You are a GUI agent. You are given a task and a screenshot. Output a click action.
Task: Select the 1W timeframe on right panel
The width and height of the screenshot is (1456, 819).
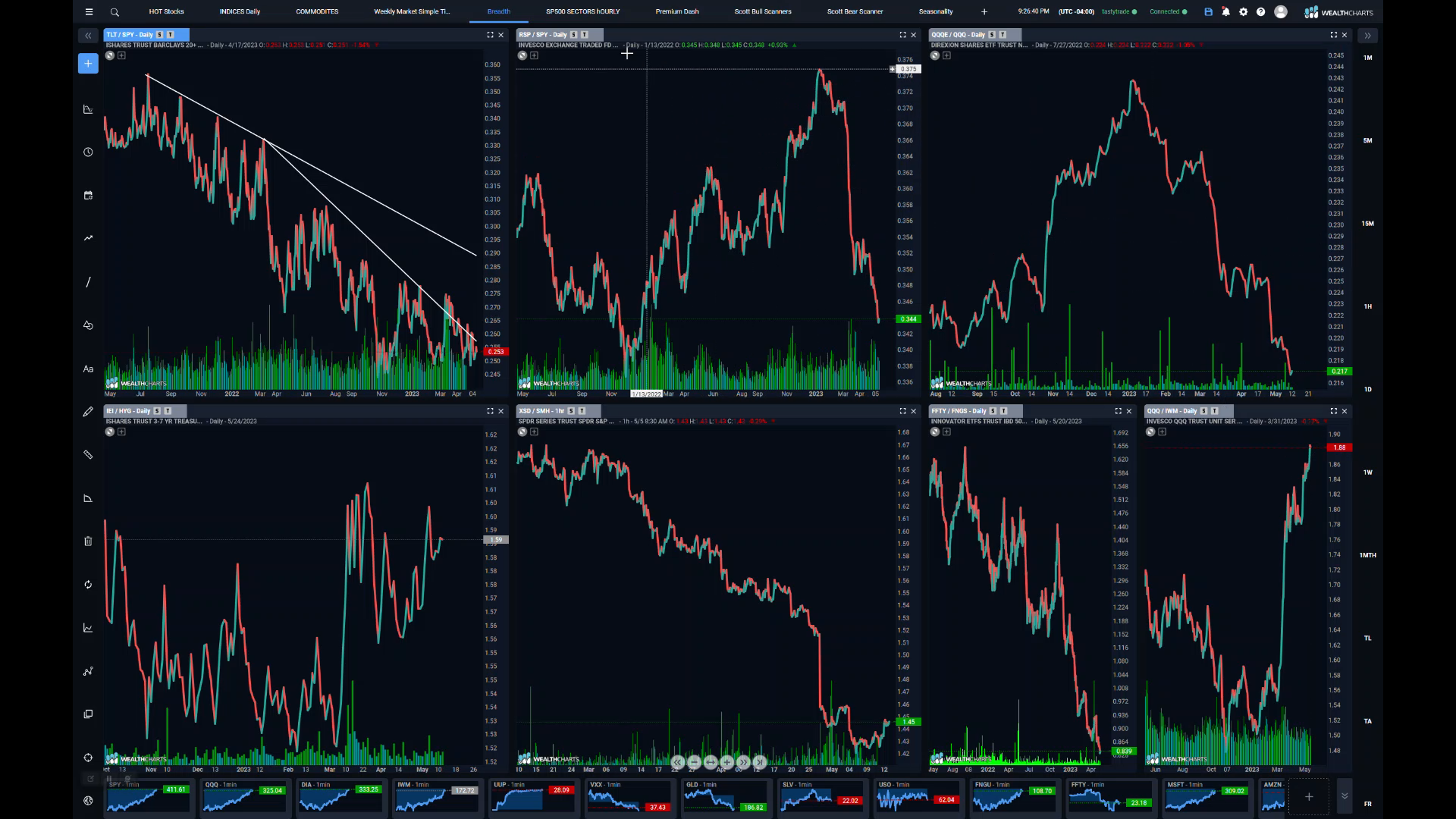click(1367, 472)
